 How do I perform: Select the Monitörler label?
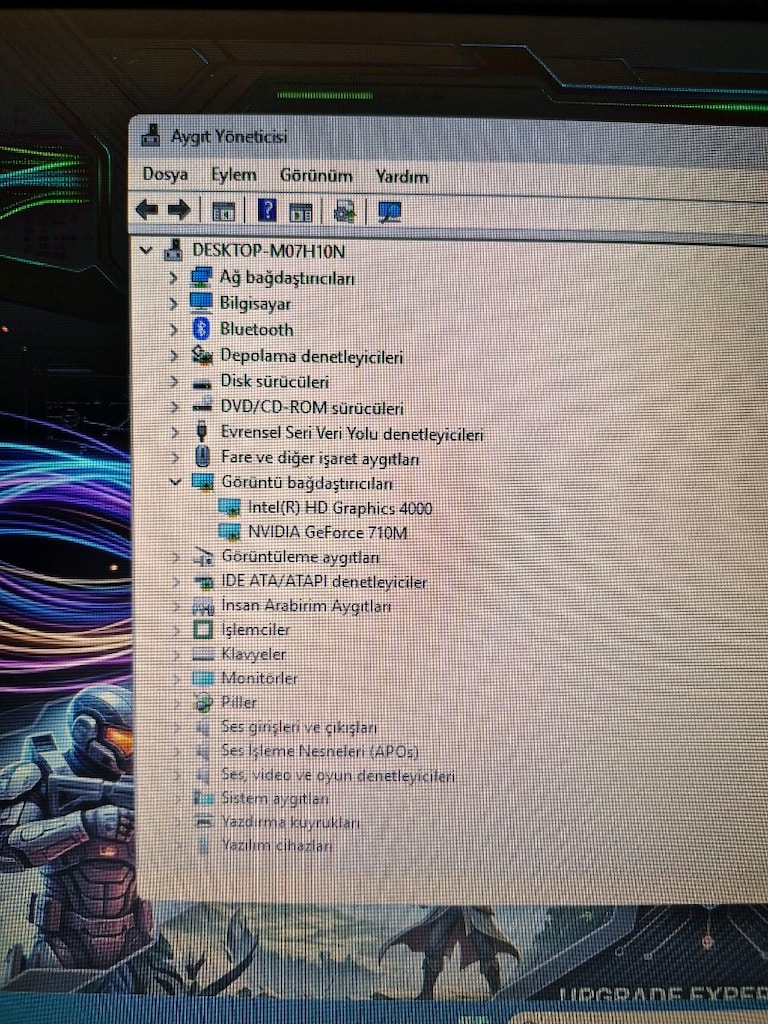(259, 678)
